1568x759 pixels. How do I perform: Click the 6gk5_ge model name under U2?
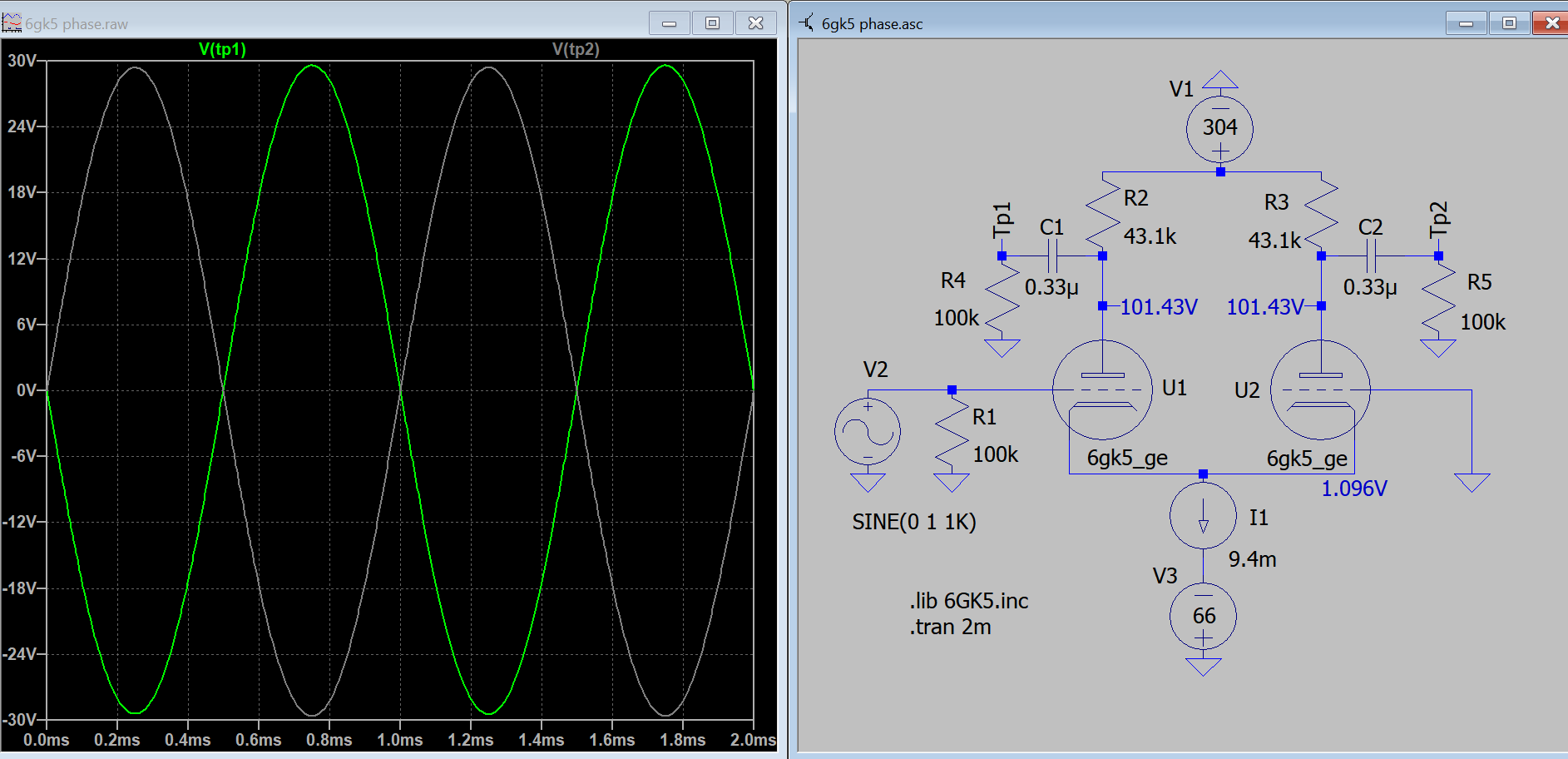pos(1307,459)
